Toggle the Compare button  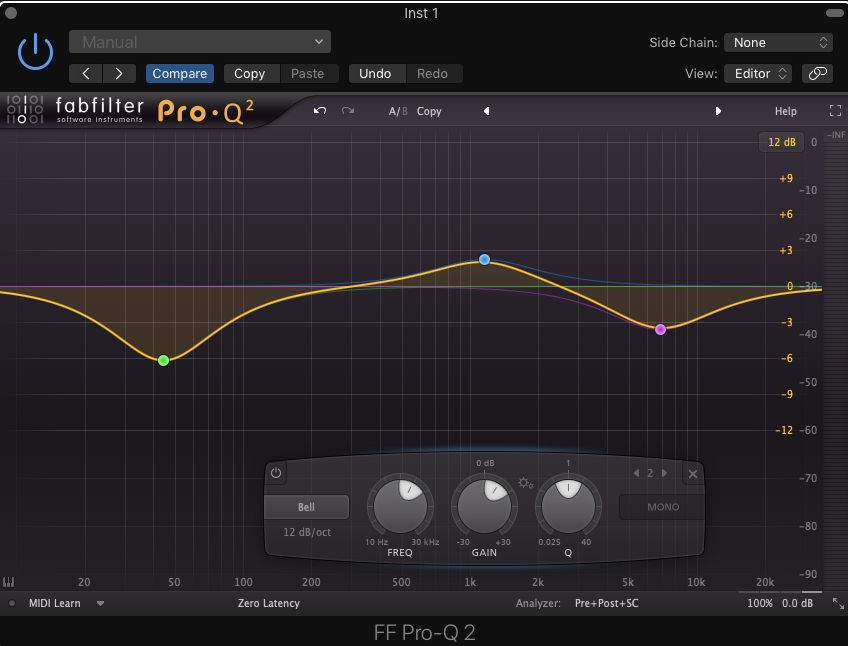[x=180, y=74]
